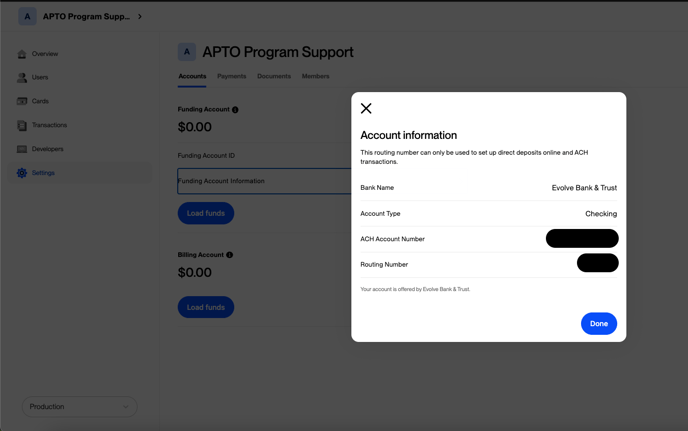Screen dimensions: 688x431
Task: Click the APTO Program Support page heading
Action: point(278,52)
